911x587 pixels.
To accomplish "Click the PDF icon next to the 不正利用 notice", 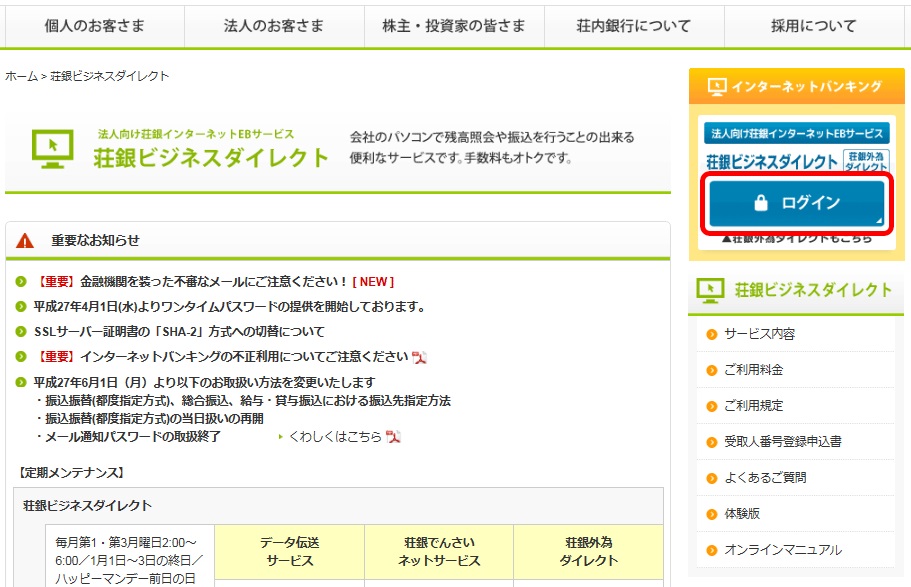I will [x=419, y=357].
